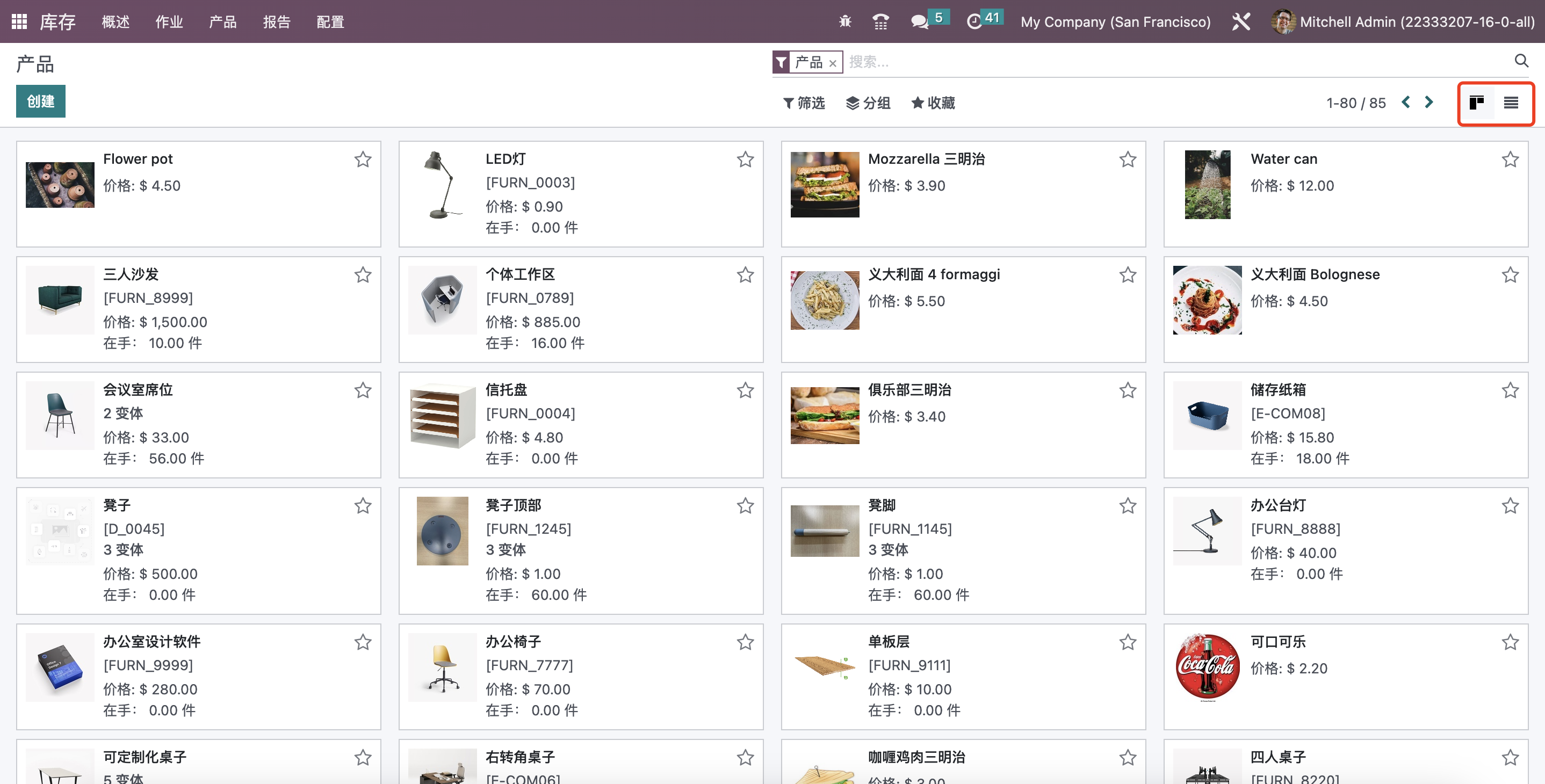Open the 分组 group-by dropdown
The width and height of the screenshot is (1545, 784).
[x=868, y=103]
